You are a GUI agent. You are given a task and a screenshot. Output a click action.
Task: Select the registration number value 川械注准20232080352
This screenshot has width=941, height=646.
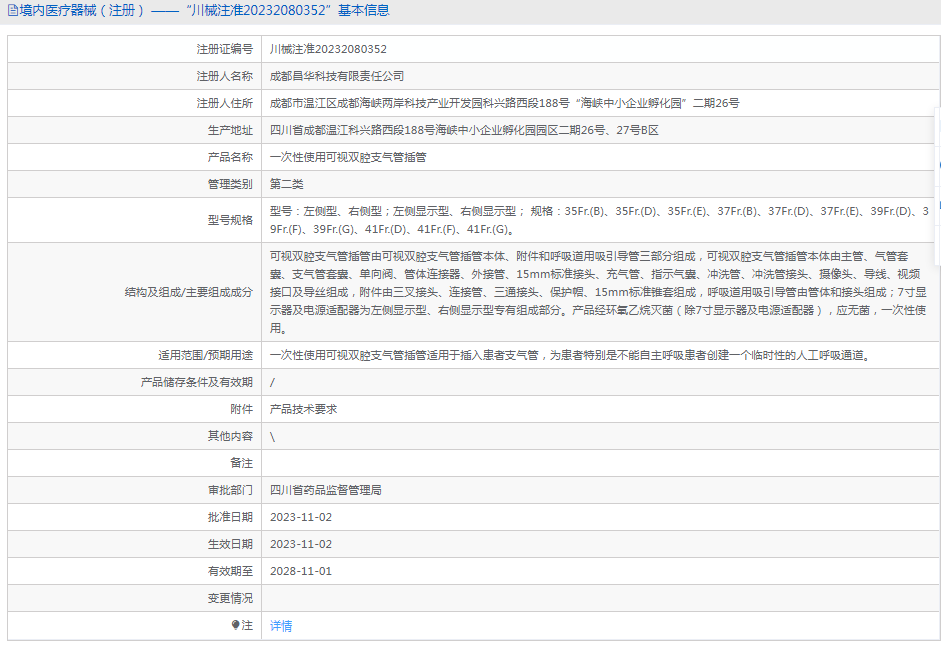(328, 49)
